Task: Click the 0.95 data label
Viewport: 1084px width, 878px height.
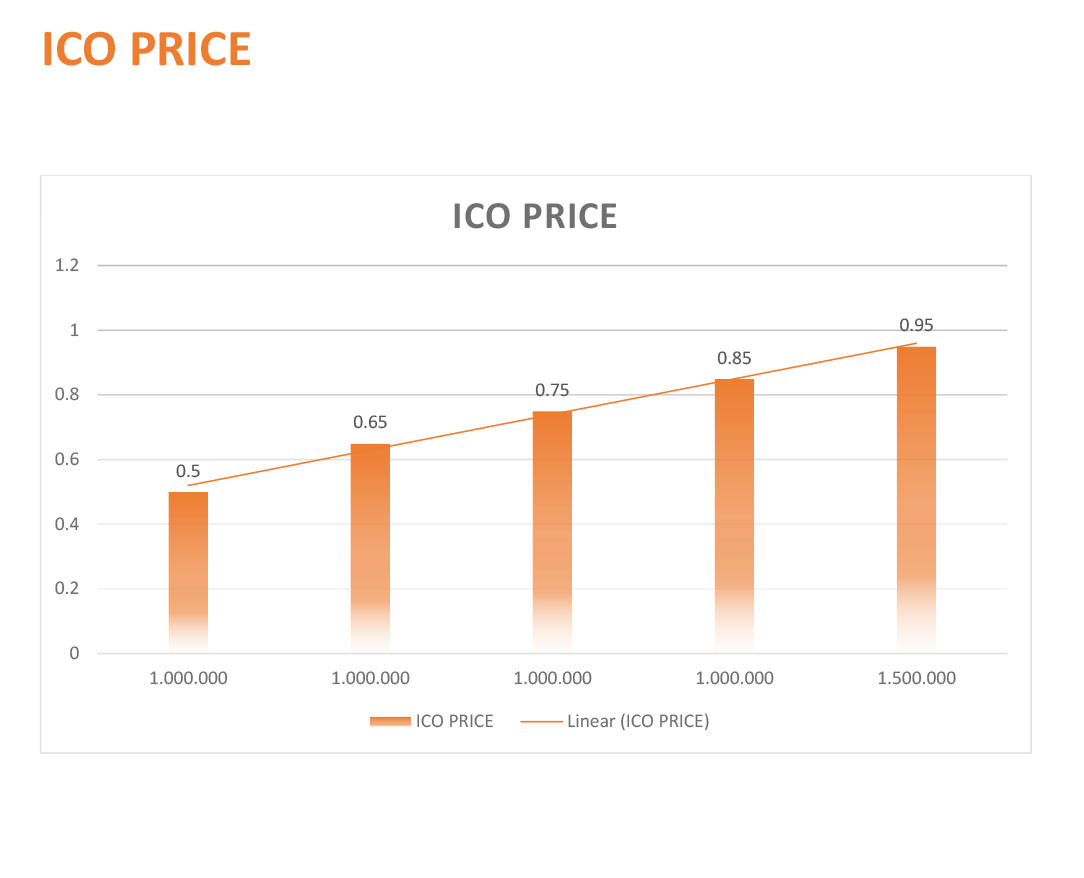Action: (x=916, y=325)
